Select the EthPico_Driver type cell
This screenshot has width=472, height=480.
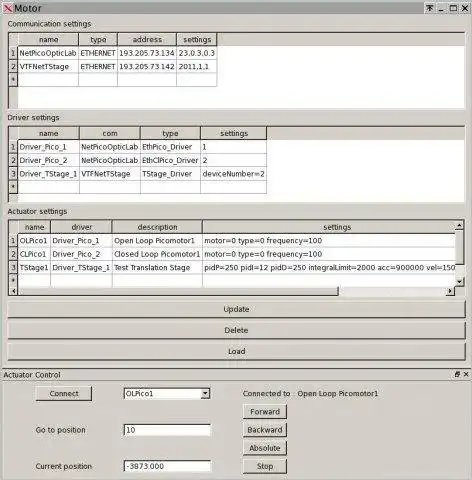(170, 147)
